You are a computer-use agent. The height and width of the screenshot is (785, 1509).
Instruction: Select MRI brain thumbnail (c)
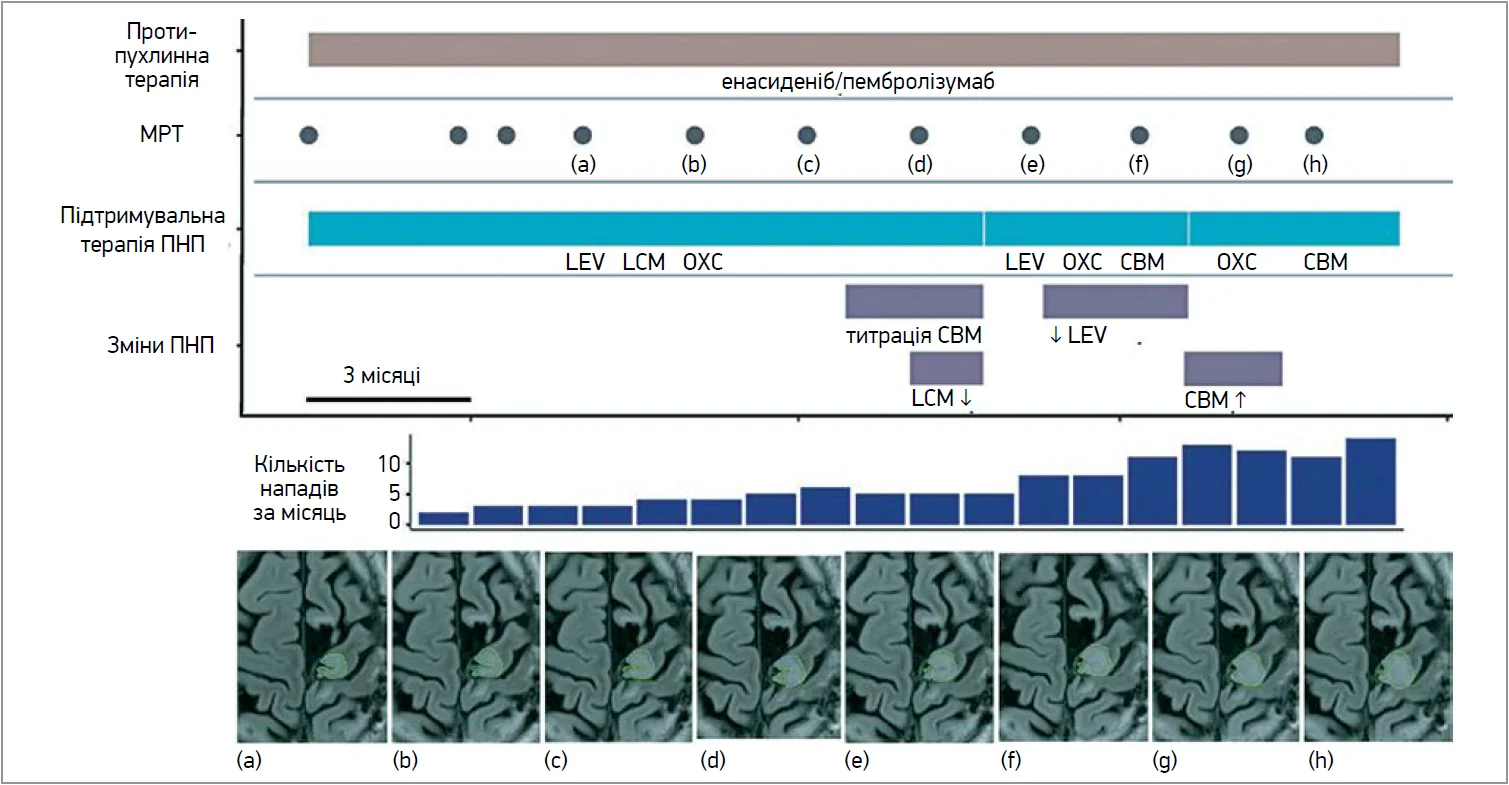[618, 645]
